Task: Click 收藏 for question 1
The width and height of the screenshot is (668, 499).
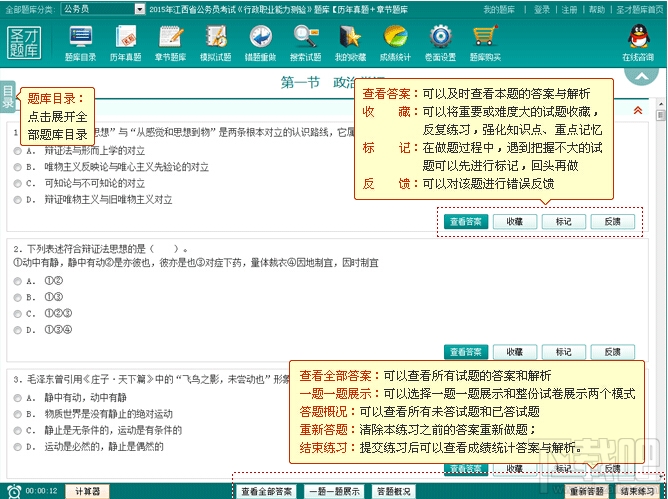Action: coord(515,222)
